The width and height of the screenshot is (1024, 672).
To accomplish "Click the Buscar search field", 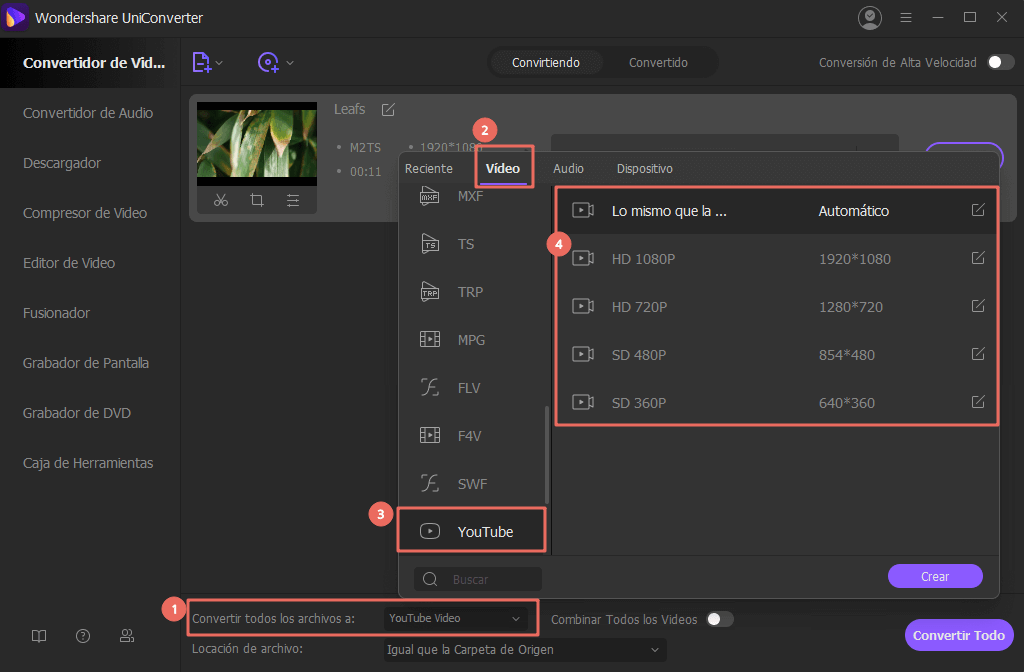I will (x=490, y=579).
